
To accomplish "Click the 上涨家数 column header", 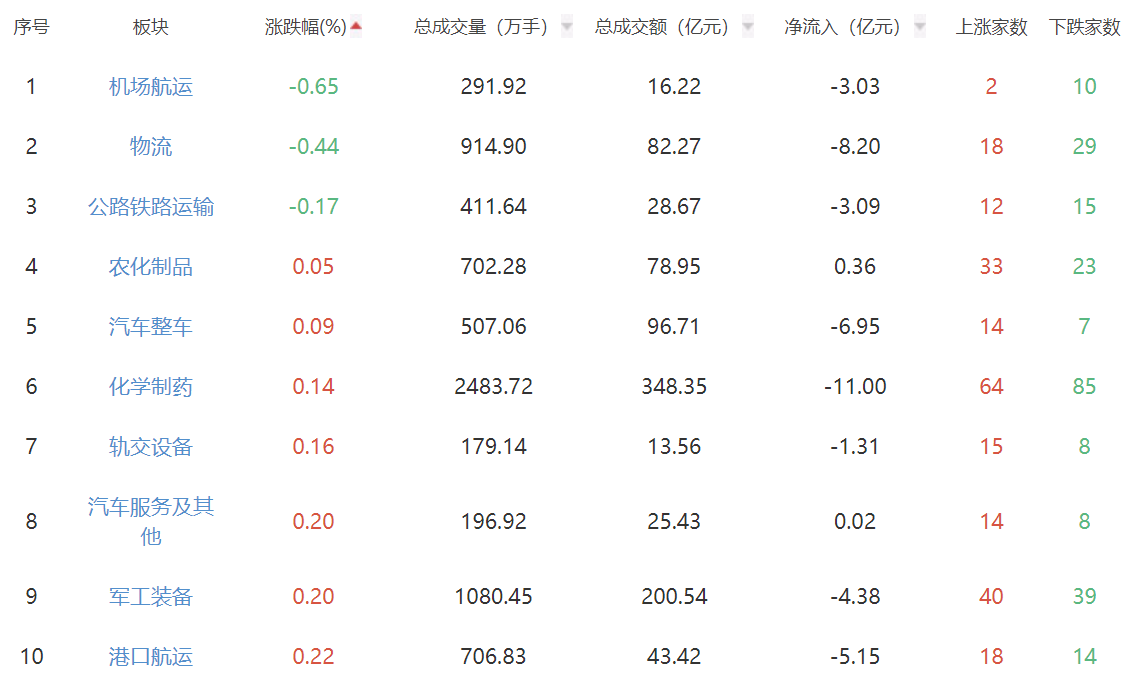I will pos(991,27).
